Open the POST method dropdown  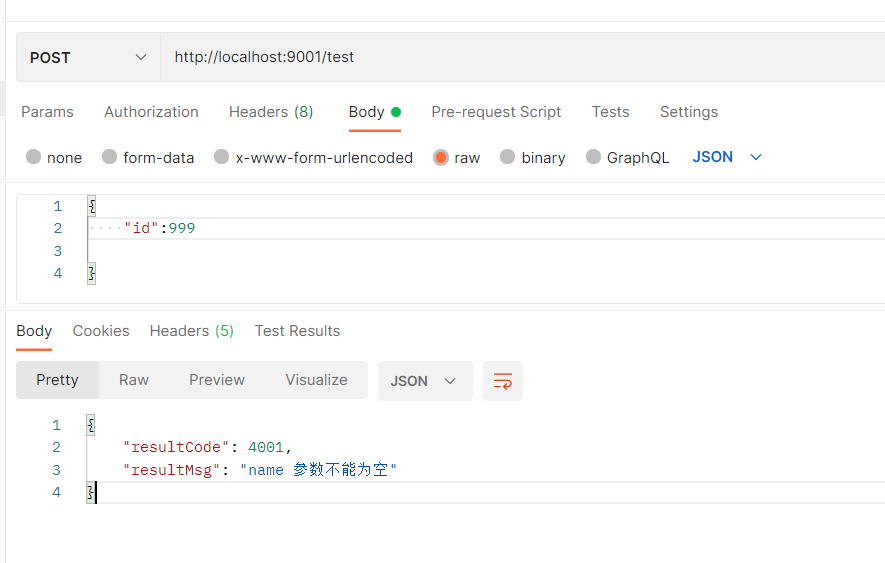coord(88,57)
